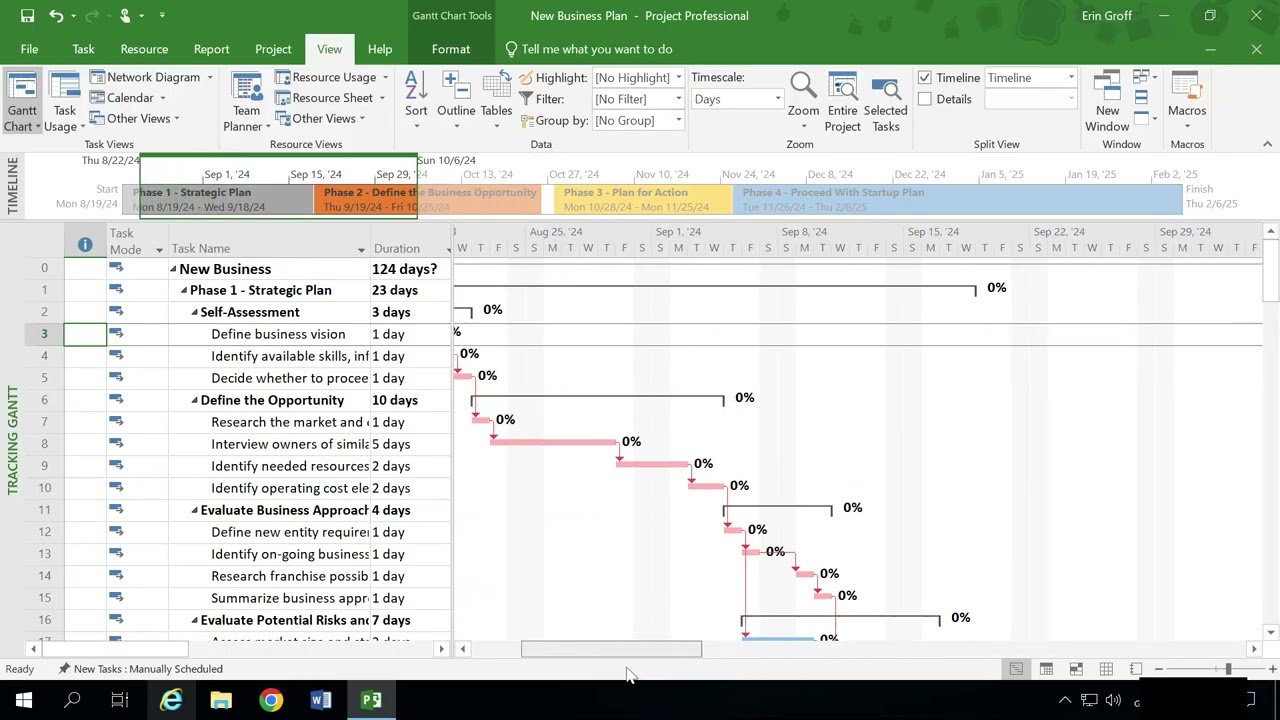
Task: Switch to the Format tab
Action: pos(451,49)
